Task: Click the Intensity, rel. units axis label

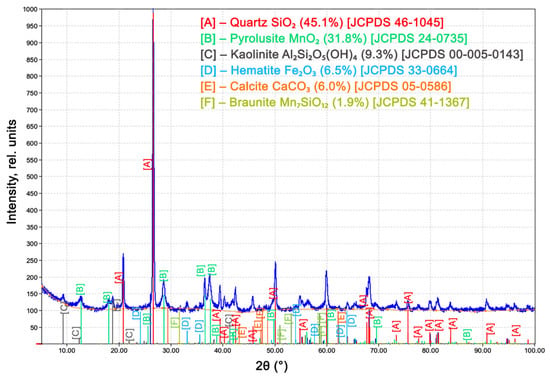Action: [x=12, y=172]
